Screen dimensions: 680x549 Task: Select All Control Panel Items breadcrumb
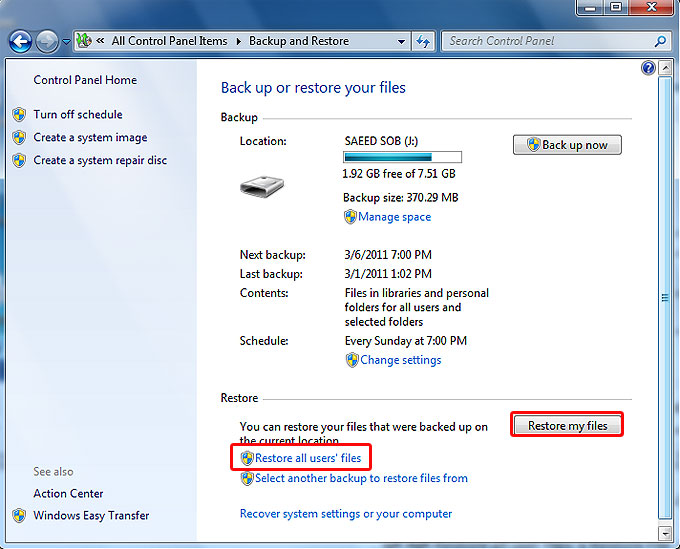coord(169,41)
